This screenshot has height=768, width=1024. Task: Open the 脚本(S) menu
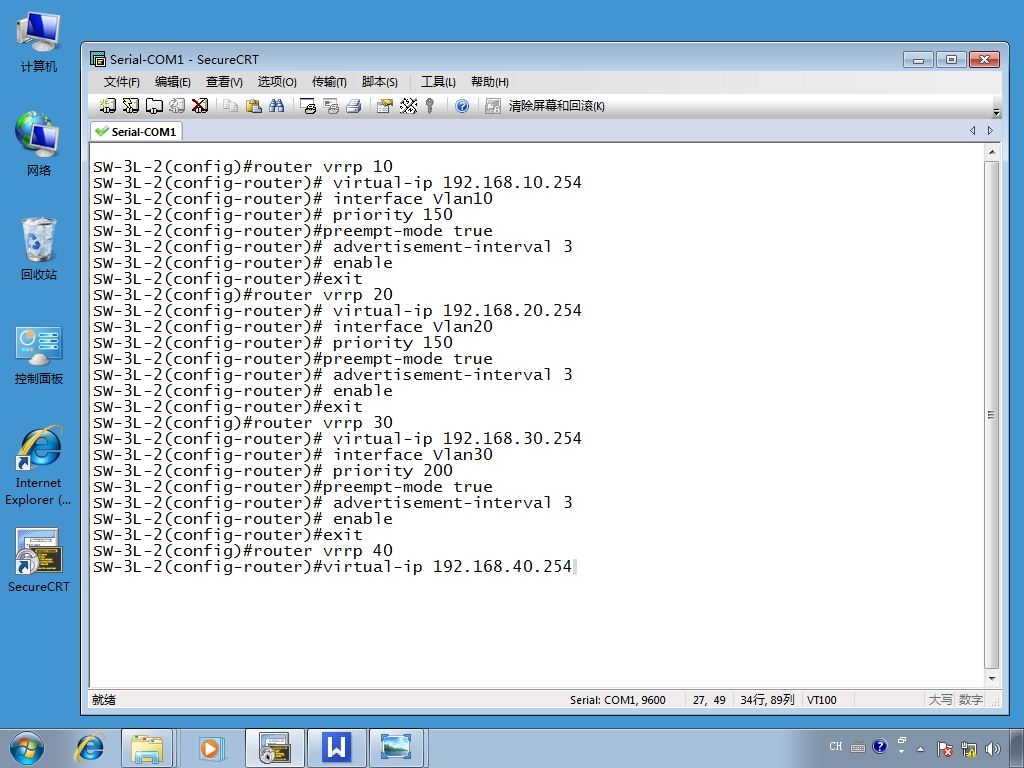379,82
